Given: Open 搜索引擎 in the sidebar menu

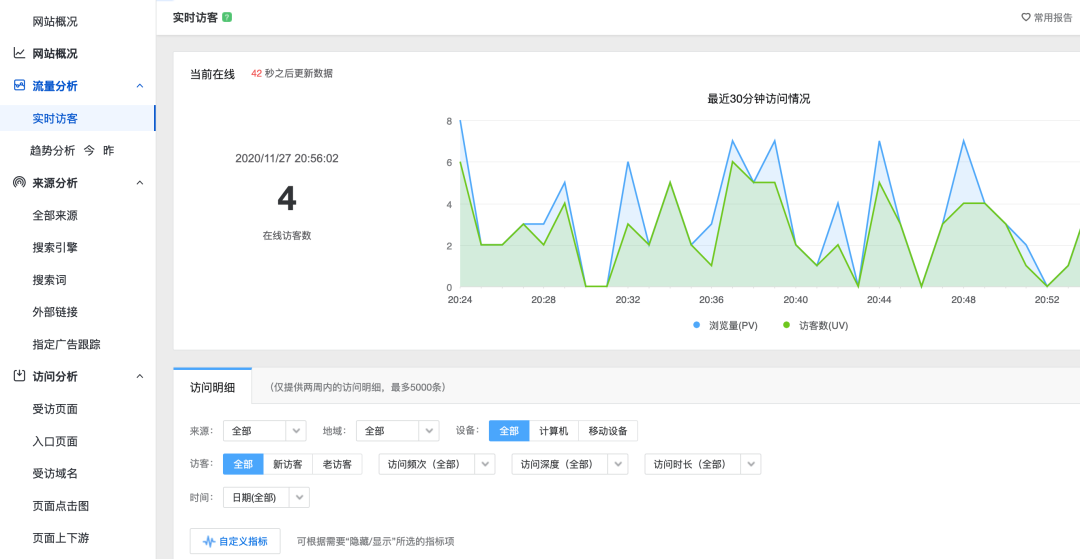Looking at the screenshot, I should click(55, 247).
